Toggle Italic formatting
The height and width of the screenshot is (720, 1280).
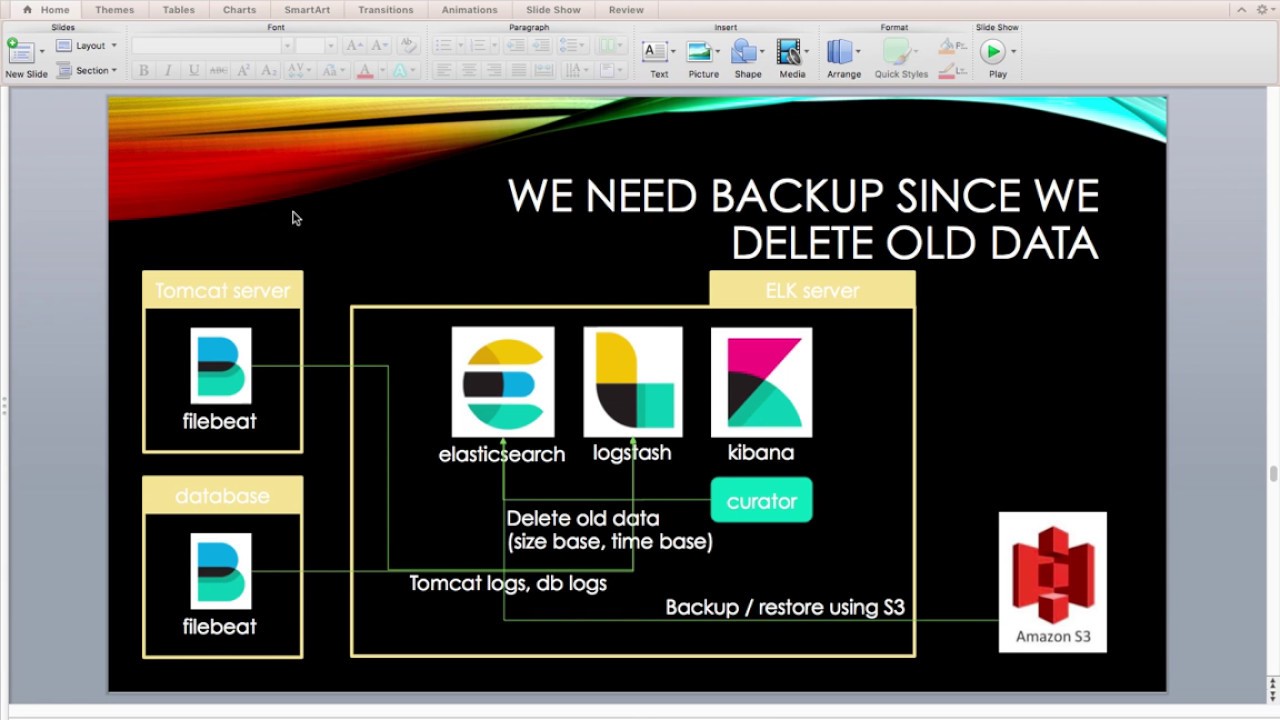(x=168, y=70)
